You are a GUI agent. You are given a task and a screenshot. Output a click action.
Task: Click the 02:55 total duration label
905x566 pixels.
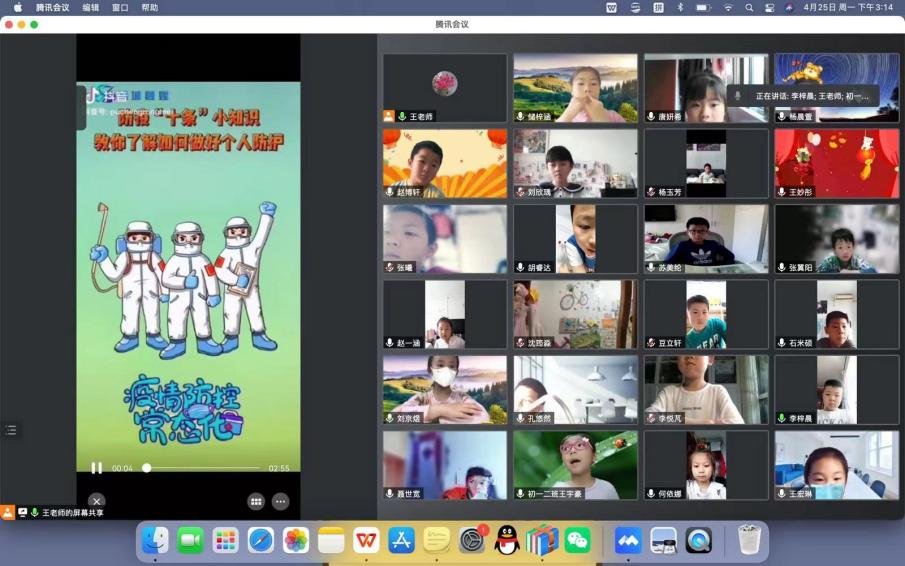tap(279, 468)
